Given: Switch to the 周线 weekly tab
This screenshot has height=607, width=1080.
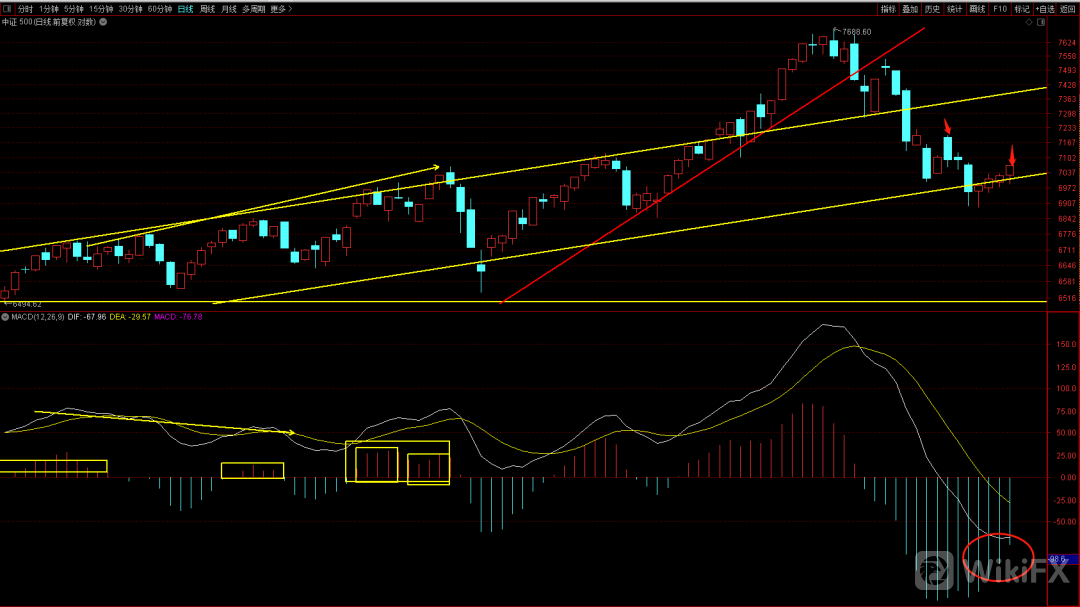Looking at the screenshot, I should pyautogui.click(x=207, y=9).
